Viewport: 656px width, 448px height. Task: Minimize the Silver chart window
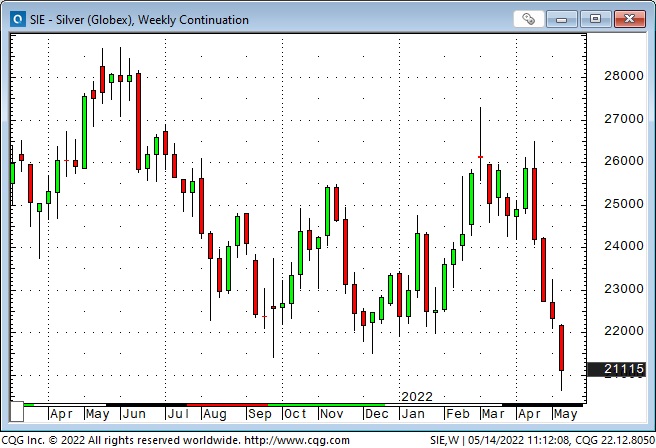point(561,19)
